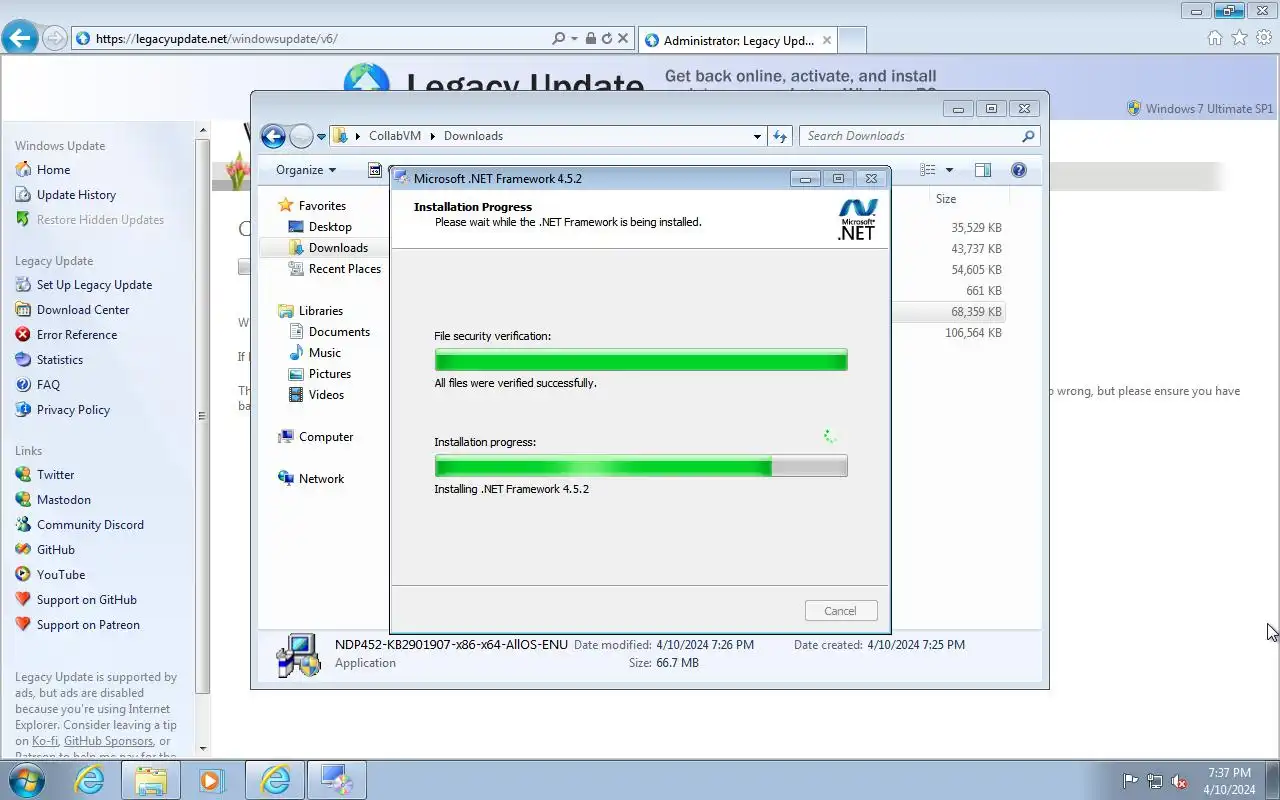Screen dimensions: 1280x800
Task: Click the Mastodon icon in Links
Action: 23,500
